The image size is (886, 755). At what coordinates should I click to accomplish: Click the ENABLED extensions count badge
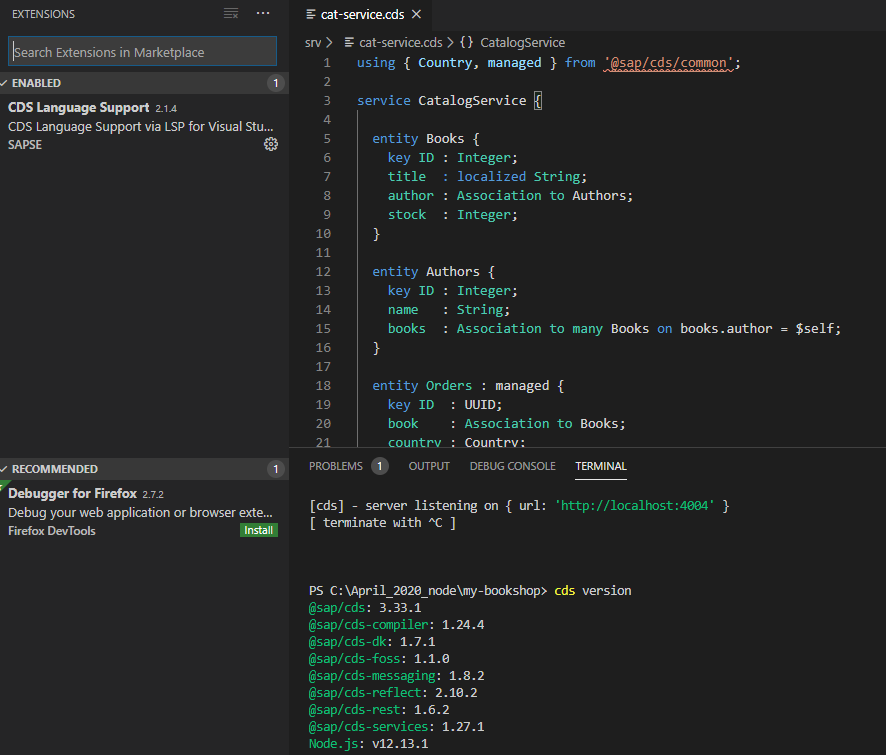point(276,83)
